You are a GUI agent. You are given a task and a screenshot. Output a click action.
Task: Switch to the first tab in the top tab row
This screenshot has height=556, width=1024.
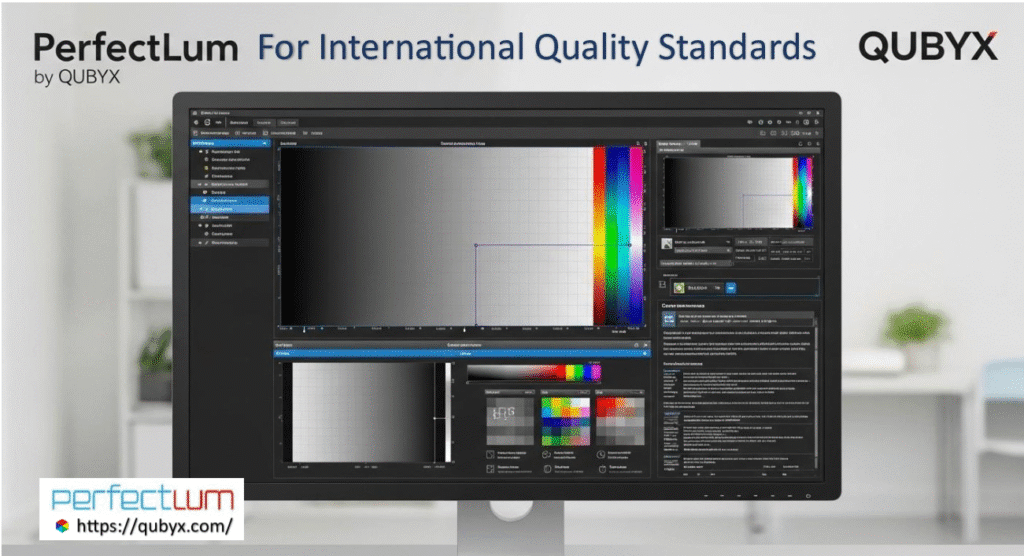[238, 121]
